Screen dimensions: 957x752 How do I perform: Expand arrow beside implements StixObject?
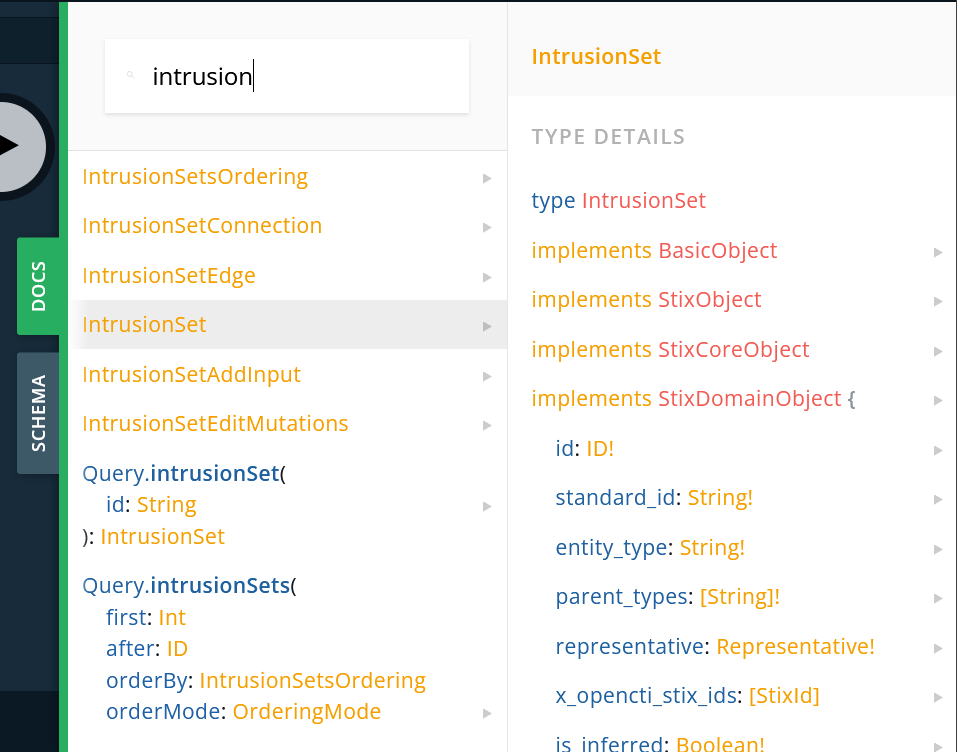938,302
